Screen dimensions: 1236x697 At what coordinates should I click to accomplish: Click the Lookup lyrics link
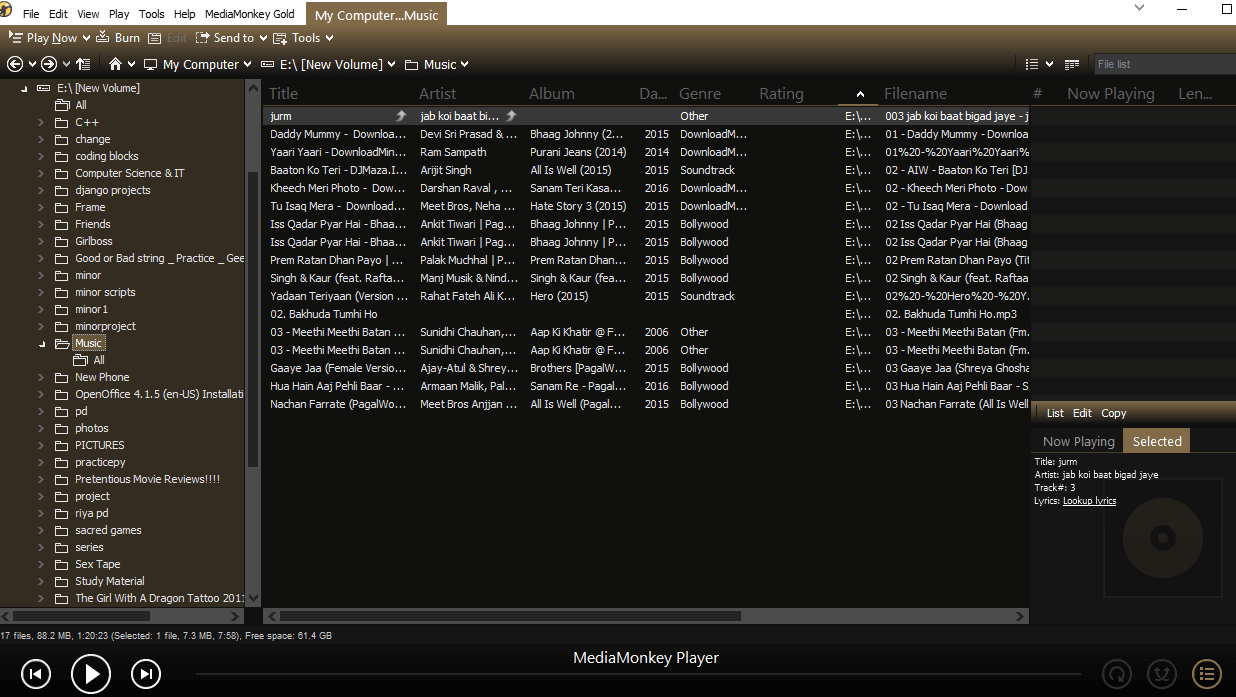(x=1089, y=501)
